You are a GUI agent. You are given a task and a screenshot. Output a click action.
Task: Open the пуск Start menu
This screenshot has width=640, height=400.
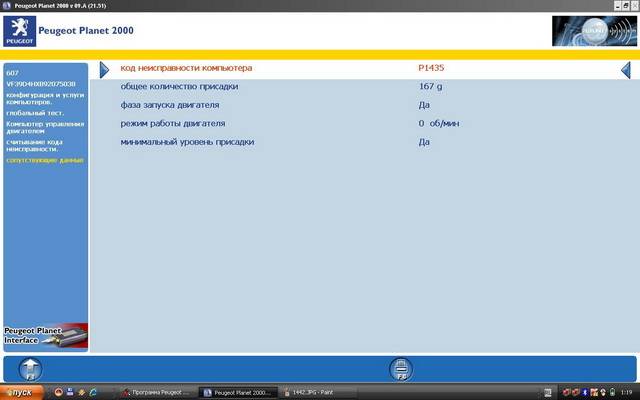tap(21, 392)
